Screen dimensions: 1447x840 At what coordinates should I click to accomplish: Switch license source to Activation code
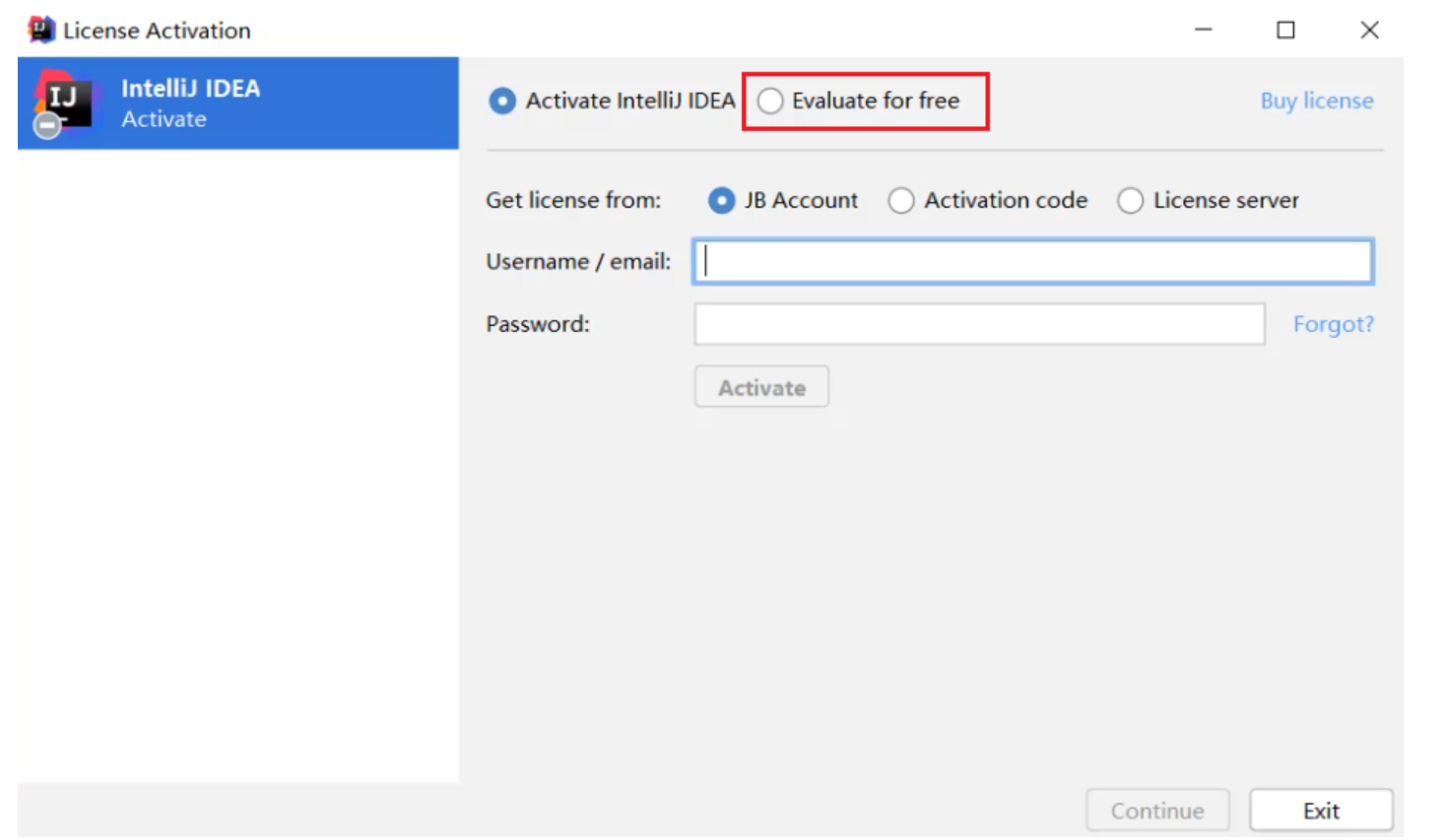tap(901, 201)
